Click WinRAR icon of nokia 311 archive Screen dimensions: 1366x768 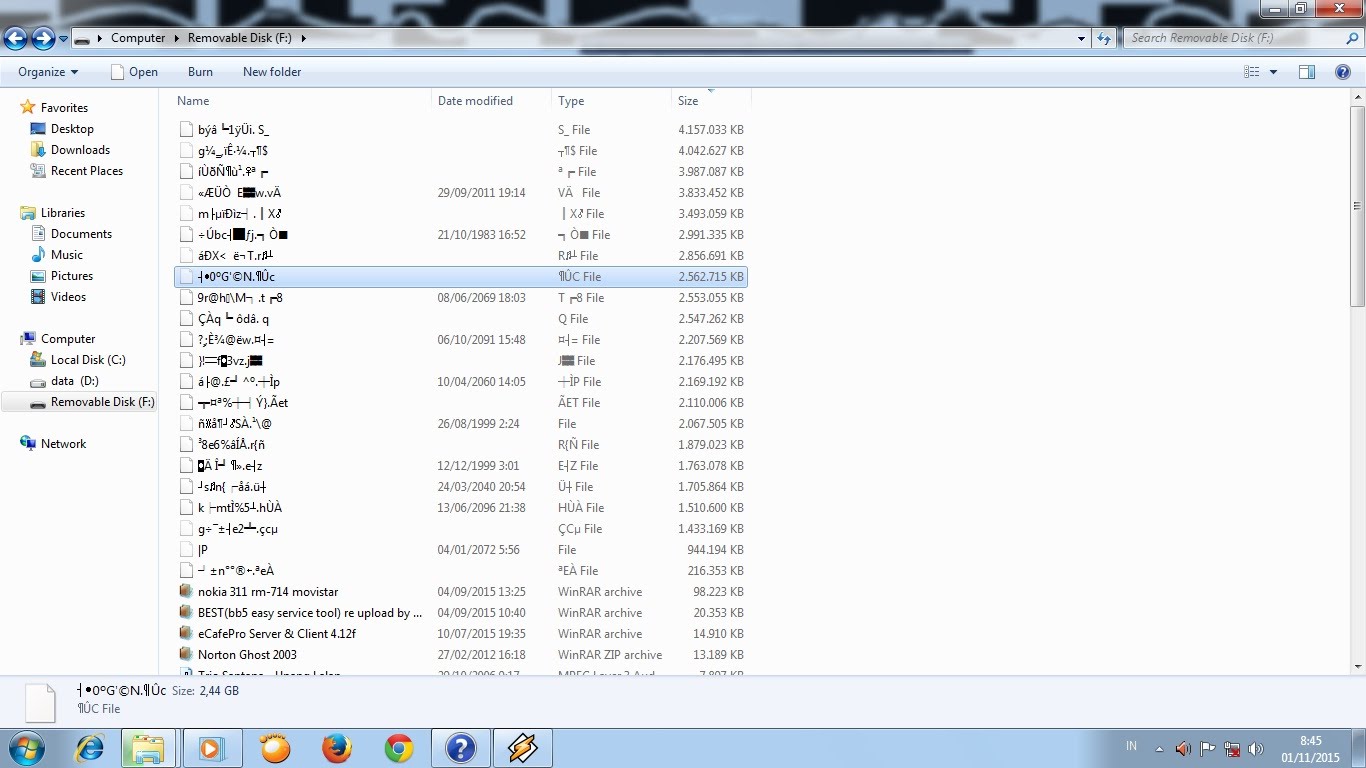pos(186,592)
